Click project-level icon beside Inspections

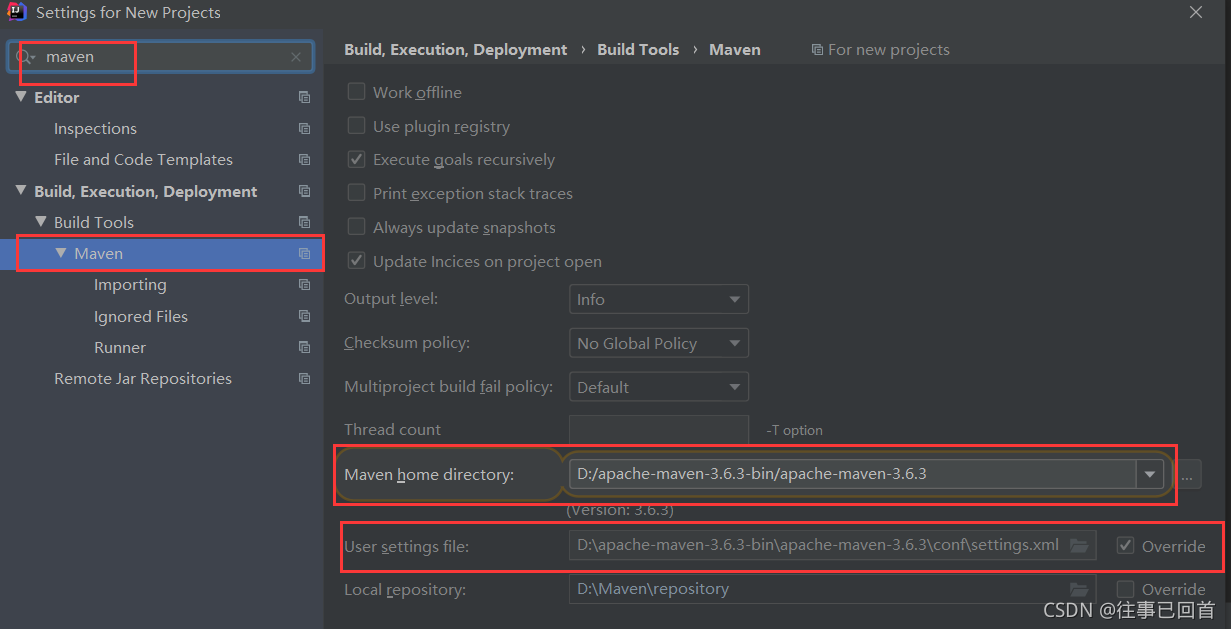click(304, 129)
